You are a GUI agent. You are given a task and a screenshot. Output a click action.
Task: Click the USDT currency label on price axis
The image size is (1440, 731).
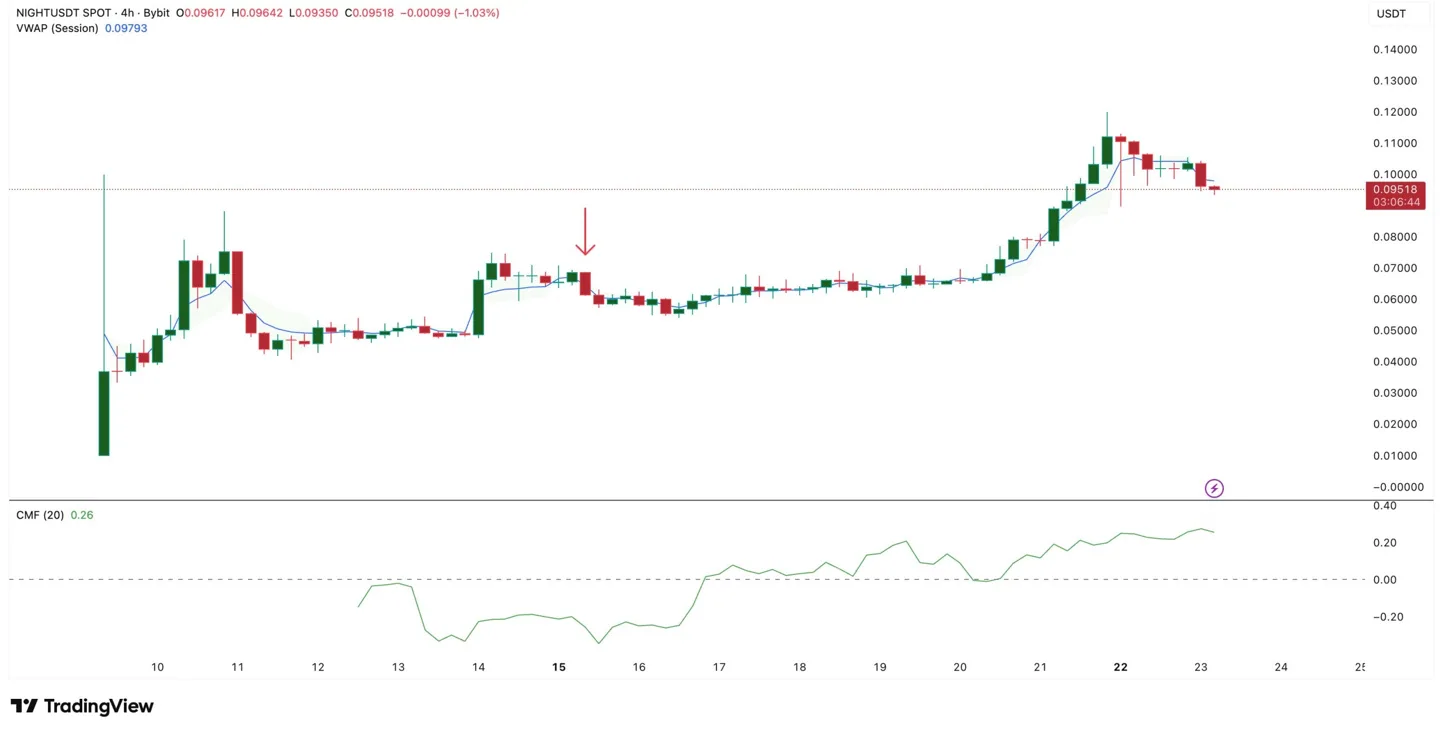(1391, 14)
